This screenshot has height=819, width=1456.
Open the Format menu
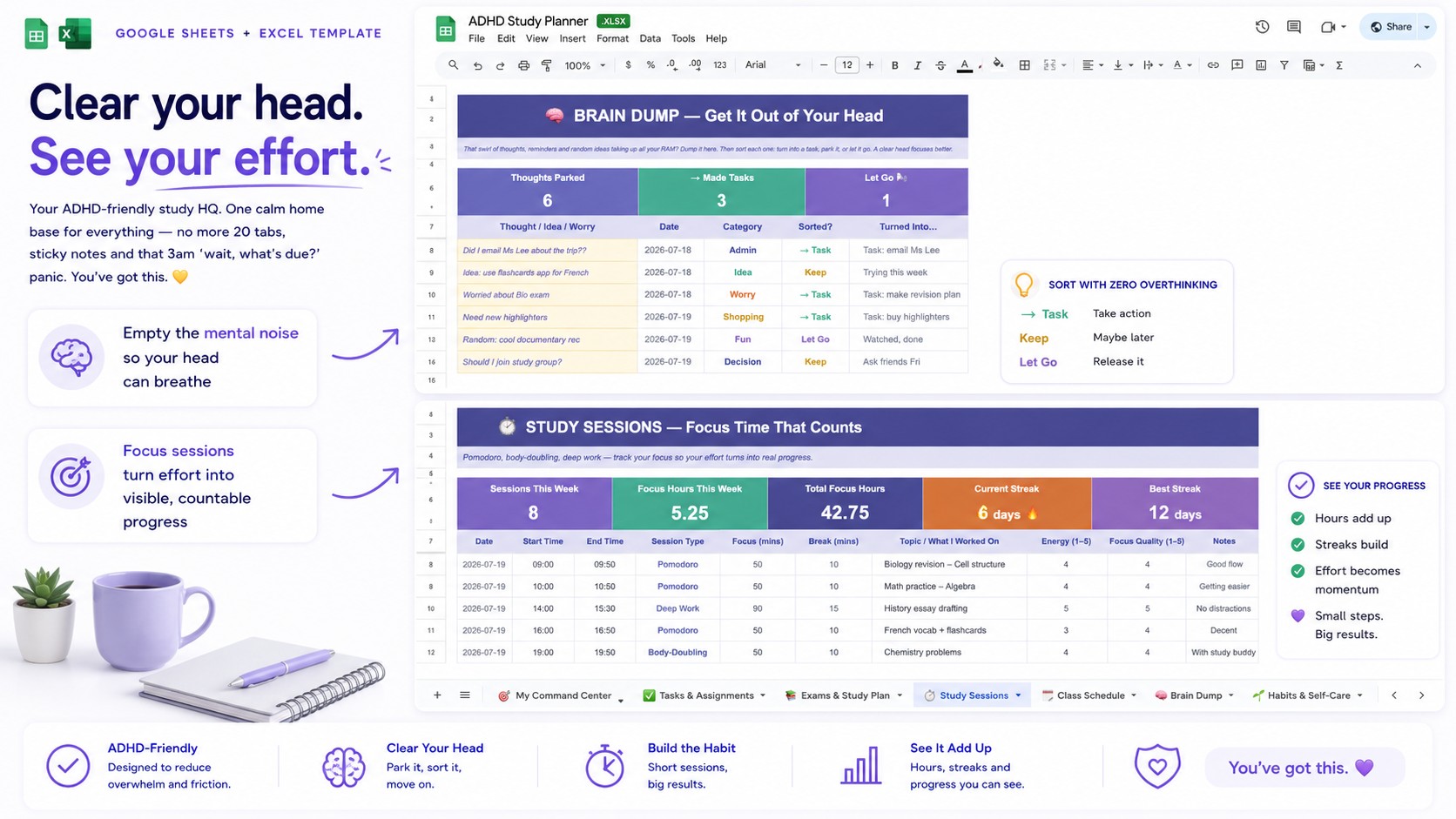click(x=612, y=38)
